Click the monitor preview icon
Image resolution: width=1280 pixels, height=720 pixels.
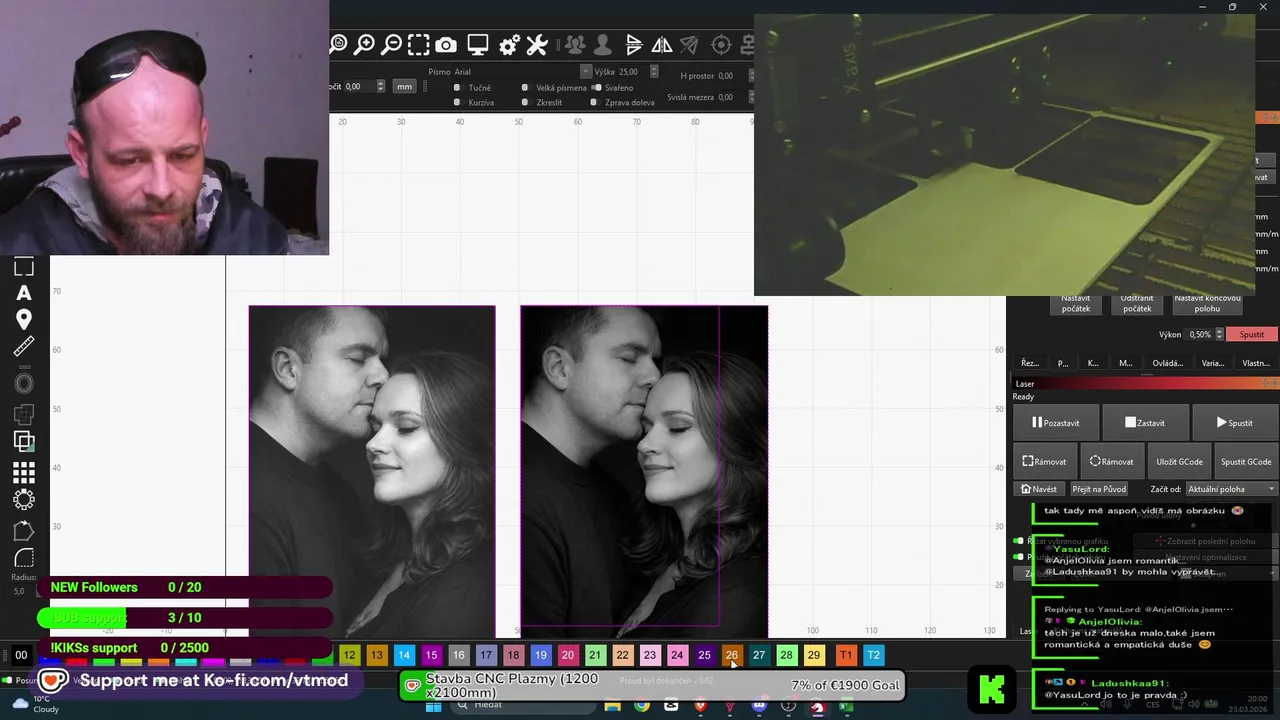click(x=478, y=45)
